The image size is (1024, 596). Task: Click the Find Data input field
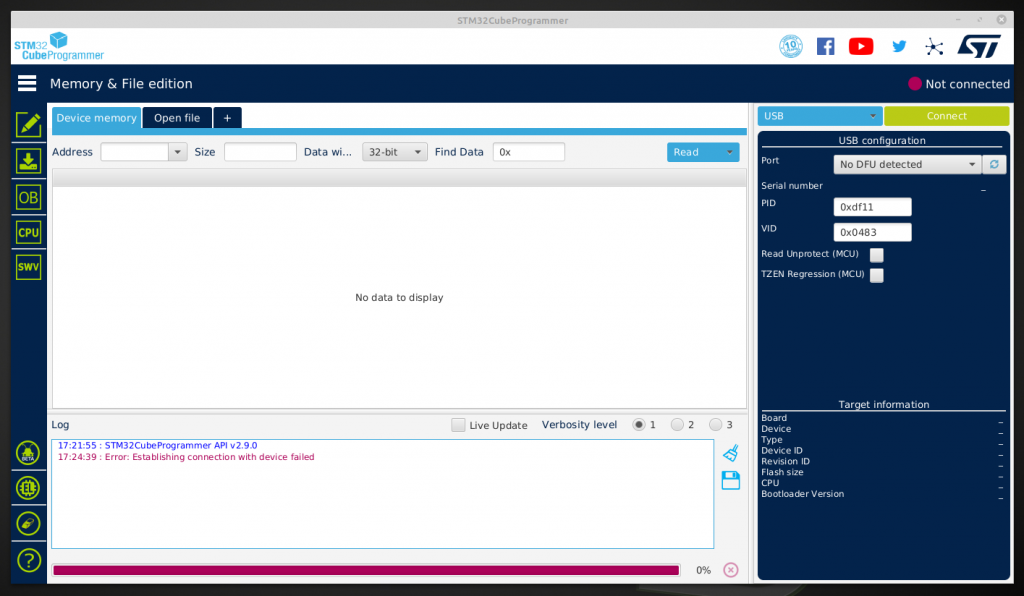(528, 152)
